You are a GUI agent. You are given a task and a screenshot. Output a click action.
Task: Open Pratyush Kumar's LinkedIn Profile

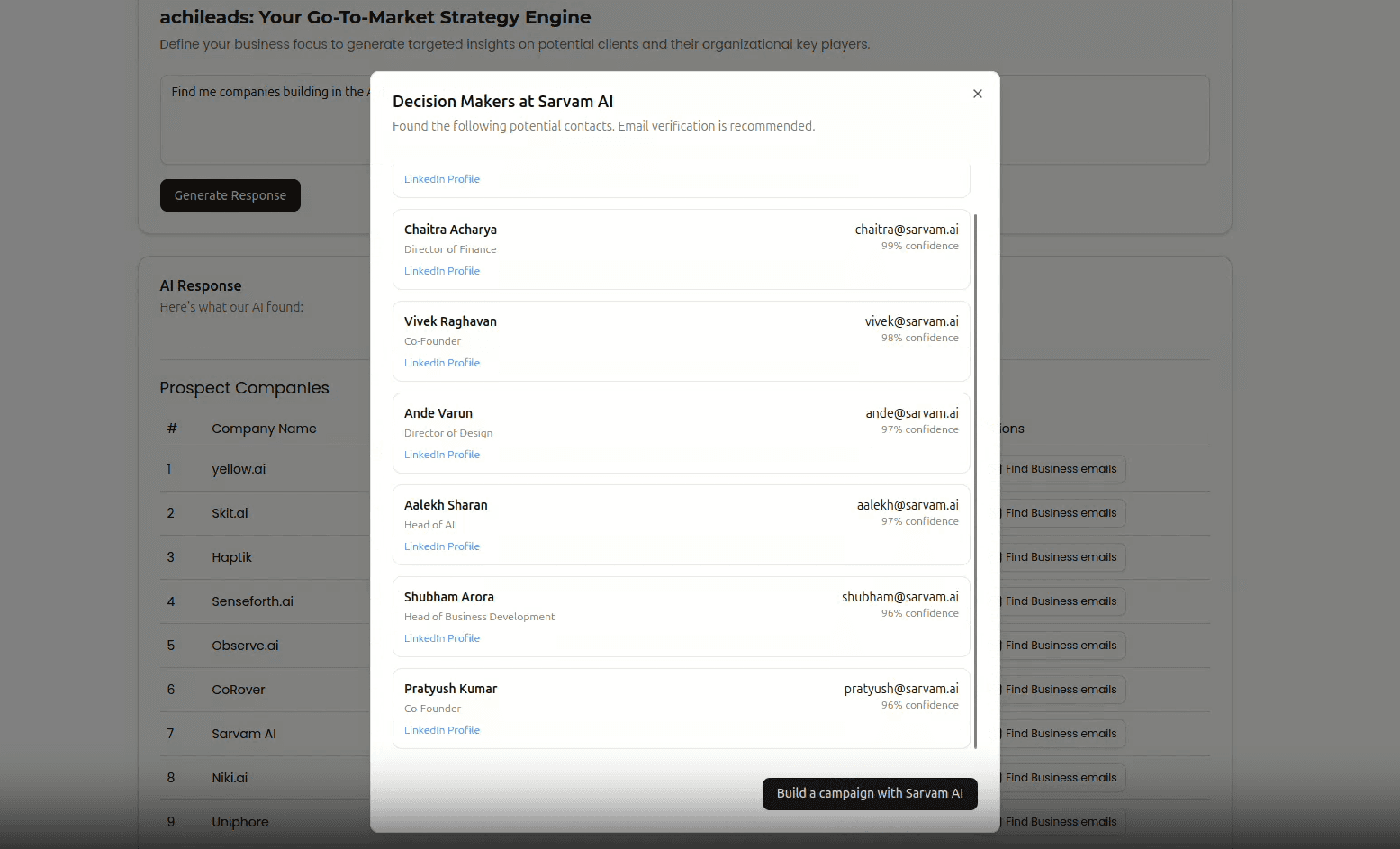click(442, 729)
